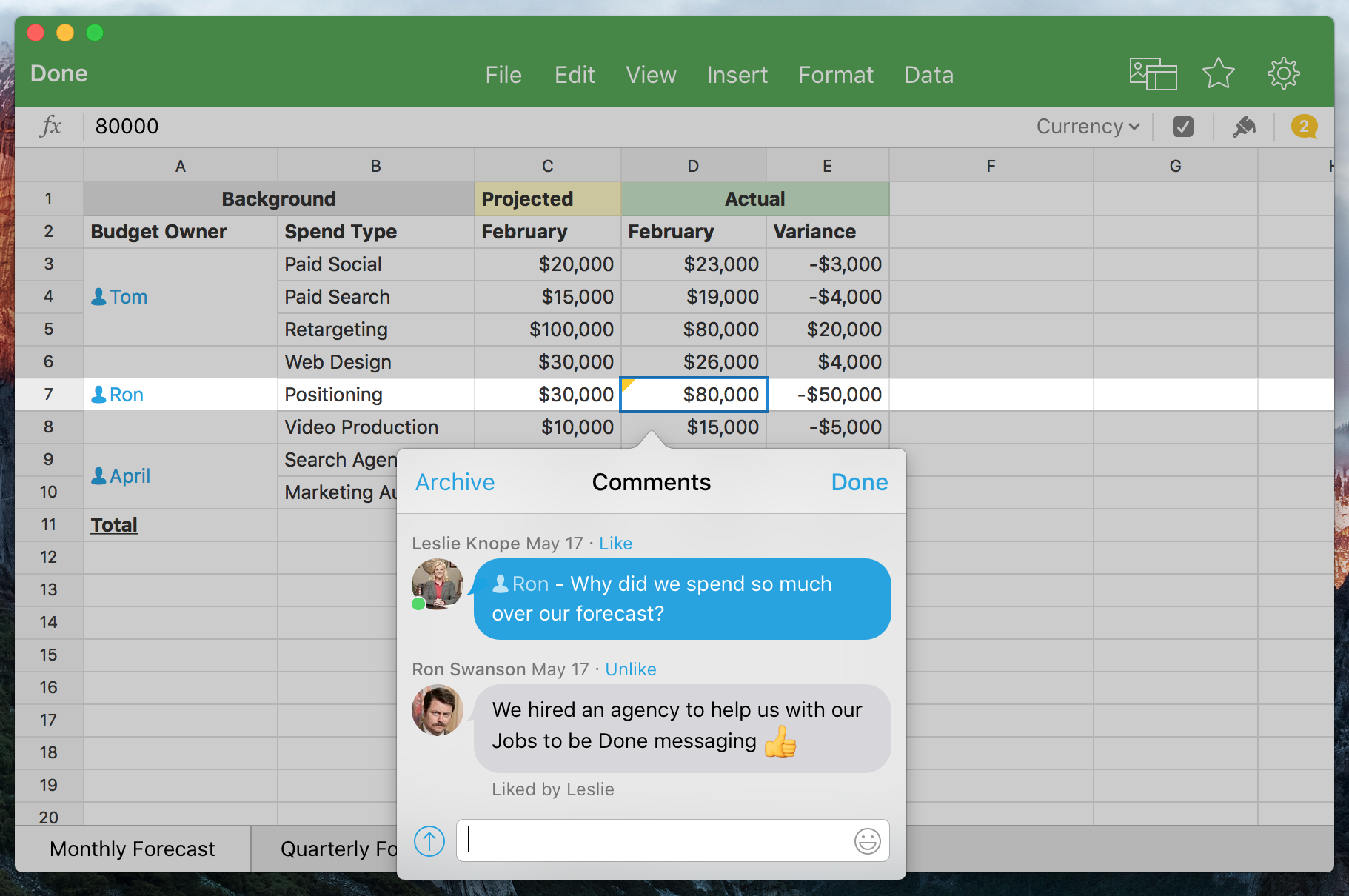Unlike Ron Swanson's comment
Image resolution: width=1349 pixels, height=896 pixels.
(630, 669)
